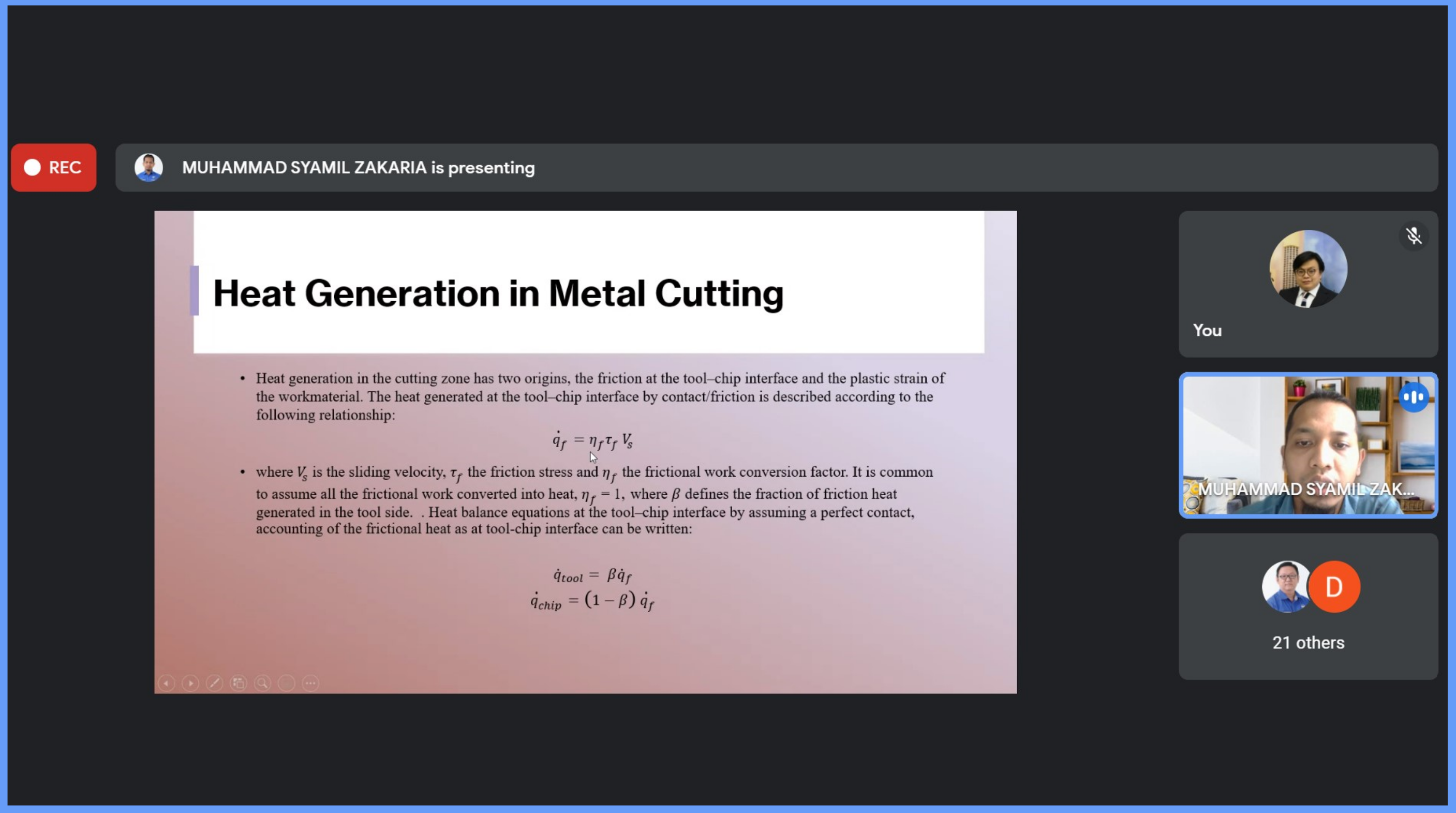
Task: Click the blue speaking indicator on presenter tile
Action: 1414,397
